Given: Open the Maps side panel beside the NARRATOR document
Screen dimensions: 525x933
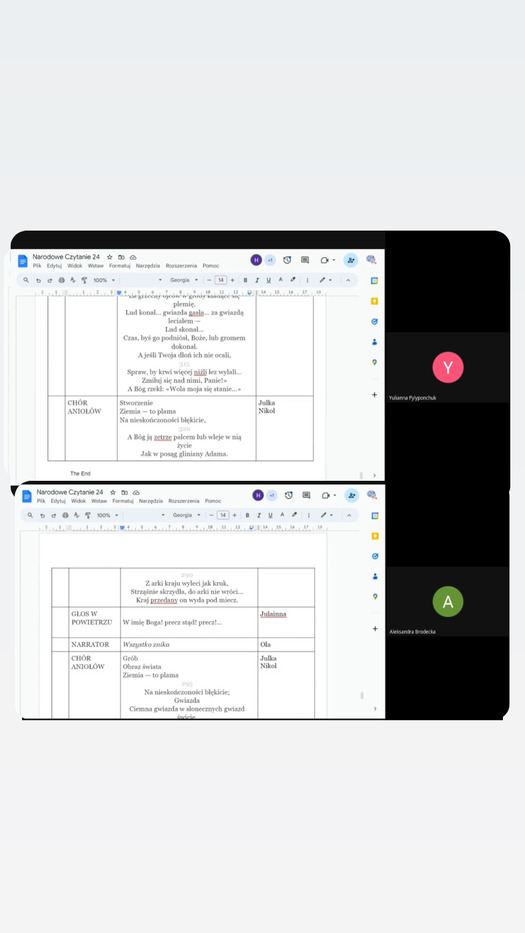Looking at the screenshot, I should point(375,596).
